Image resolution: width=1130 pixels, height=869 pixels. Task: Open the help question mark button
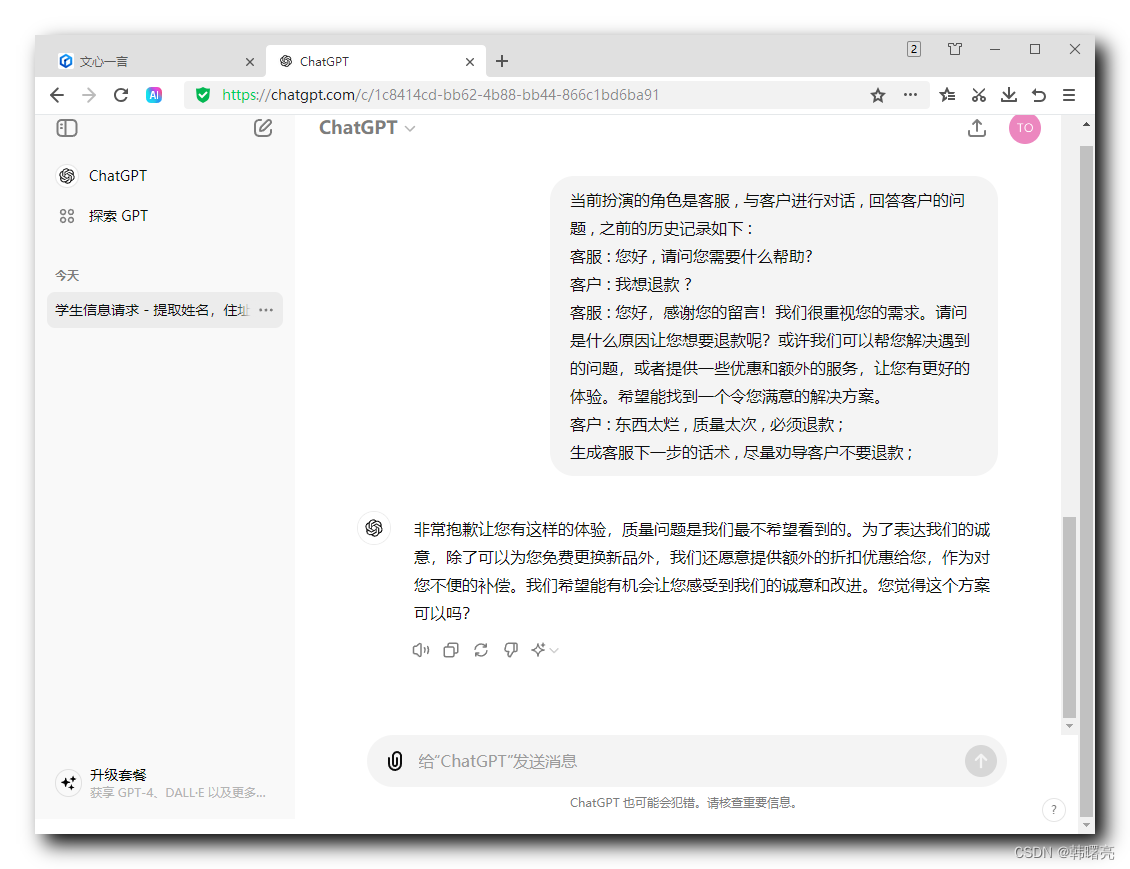click(1054, 810)
